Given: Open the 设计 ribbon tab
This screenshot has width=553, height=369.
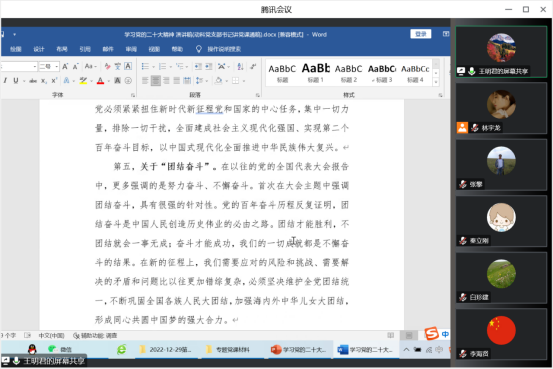Looking at the screenshot, I should coord(39,49).
